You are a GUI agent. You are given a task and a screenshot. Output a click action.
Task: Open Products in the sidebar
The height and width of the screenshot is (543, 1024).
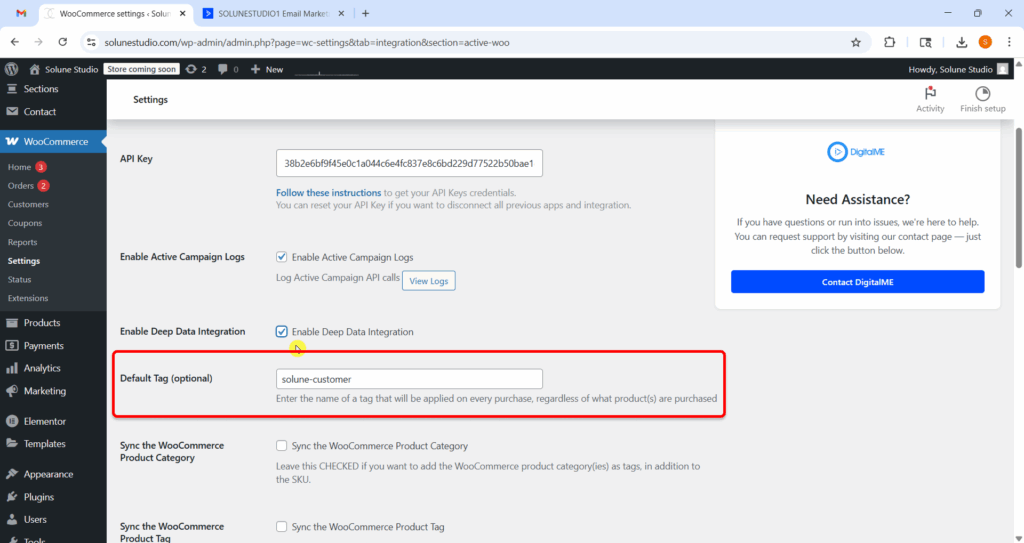coord(42,323)
